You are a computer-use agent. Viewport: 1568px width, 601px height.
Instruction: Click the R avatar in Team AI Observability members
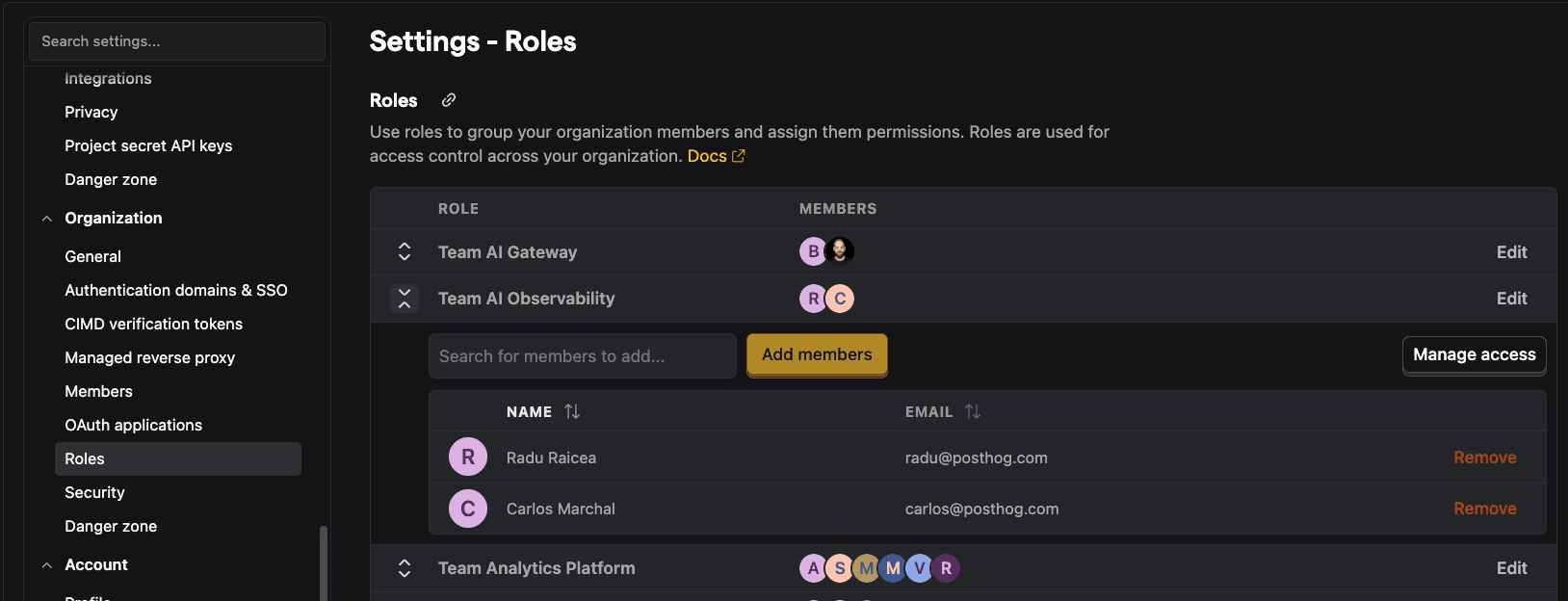coord(813,299)
